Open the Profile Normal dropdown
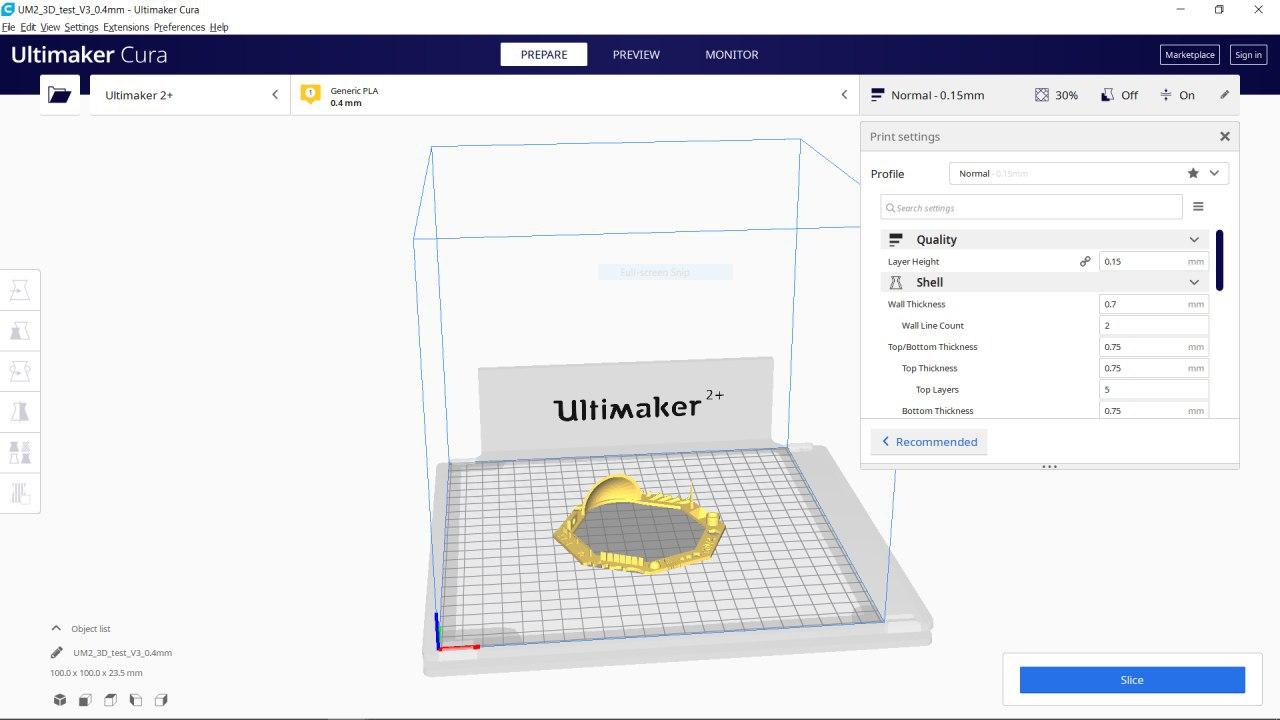 click(1088, 173)
